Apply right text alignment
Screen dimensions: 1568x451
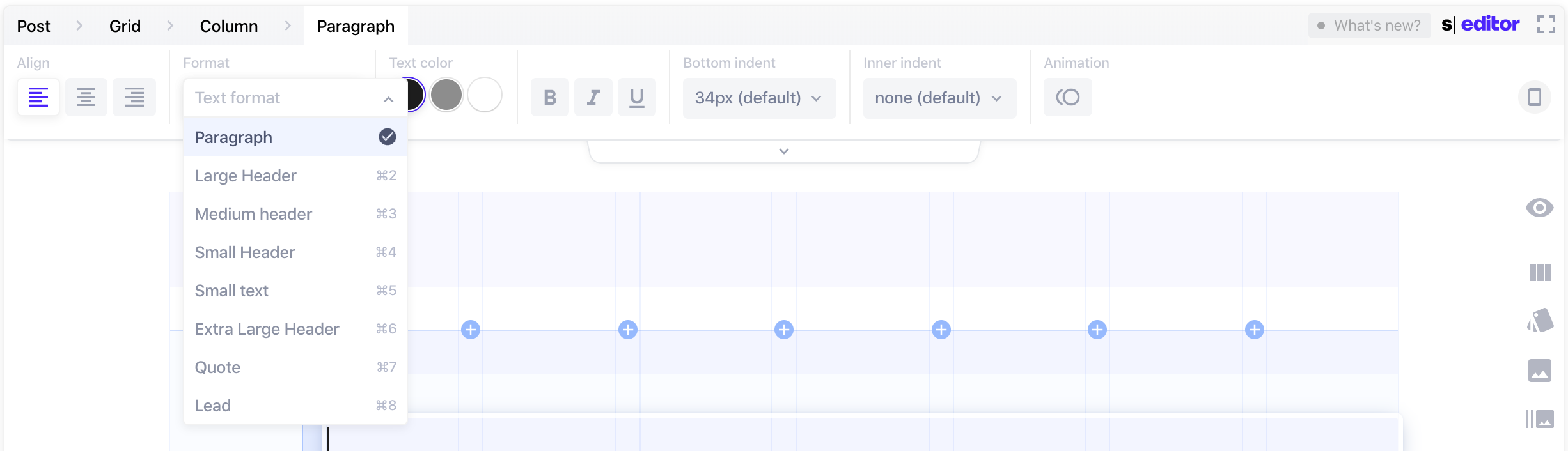coord(134,98)
